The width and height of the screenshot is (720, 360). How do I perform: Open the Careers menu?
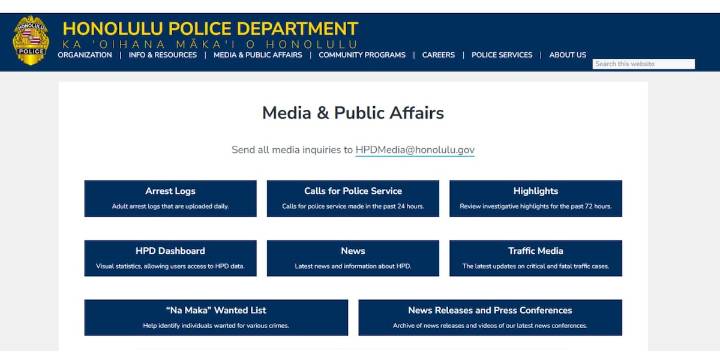coord(439,55)
